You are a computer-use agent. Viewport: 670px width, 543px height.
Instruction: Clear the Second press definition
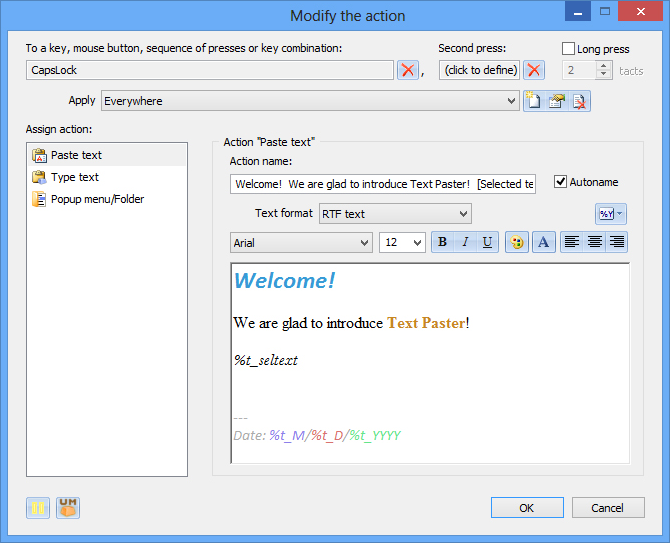534,70
